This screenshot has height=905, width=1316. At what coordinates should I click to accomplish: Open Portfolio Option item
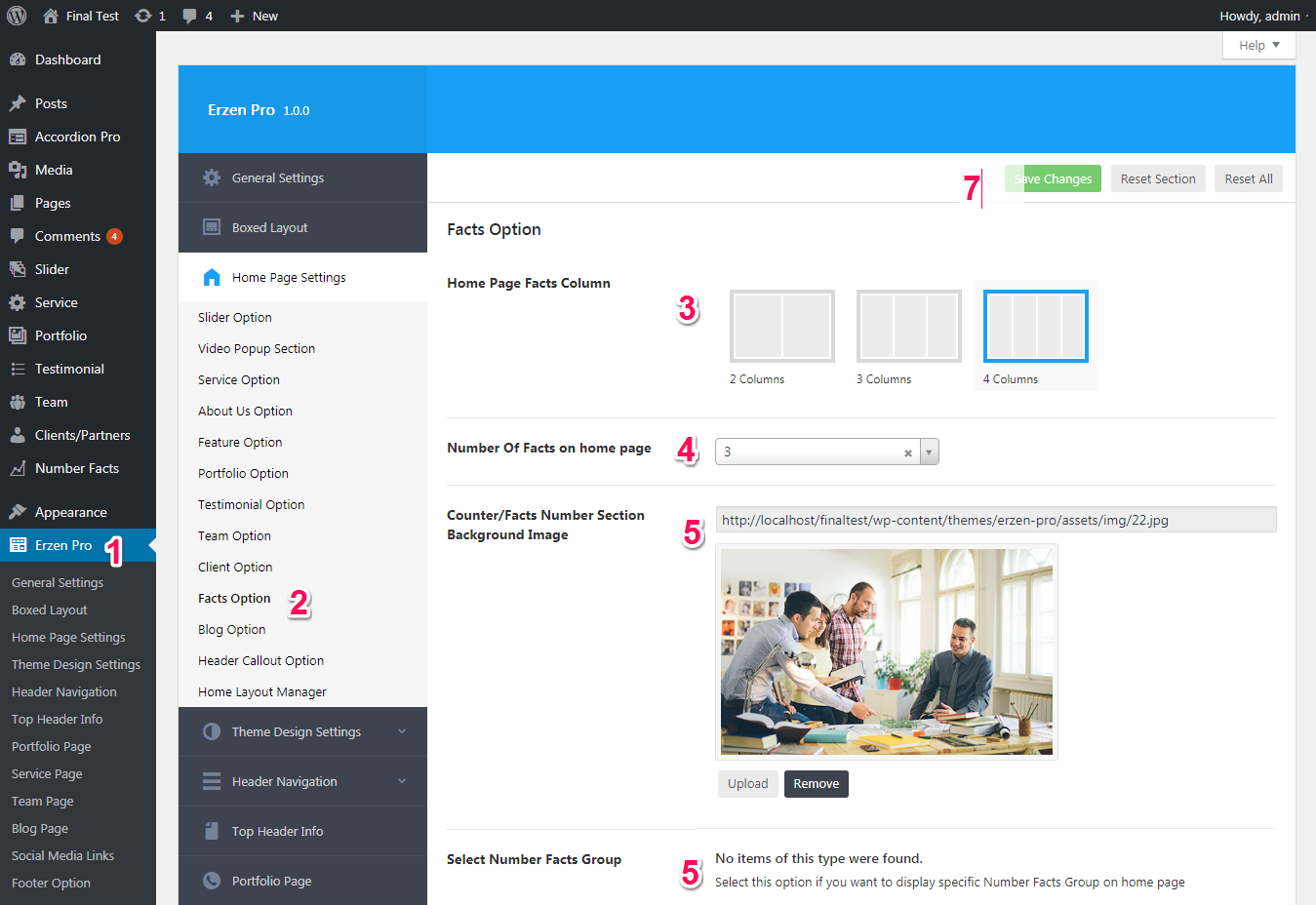click(x=243, y=473)
